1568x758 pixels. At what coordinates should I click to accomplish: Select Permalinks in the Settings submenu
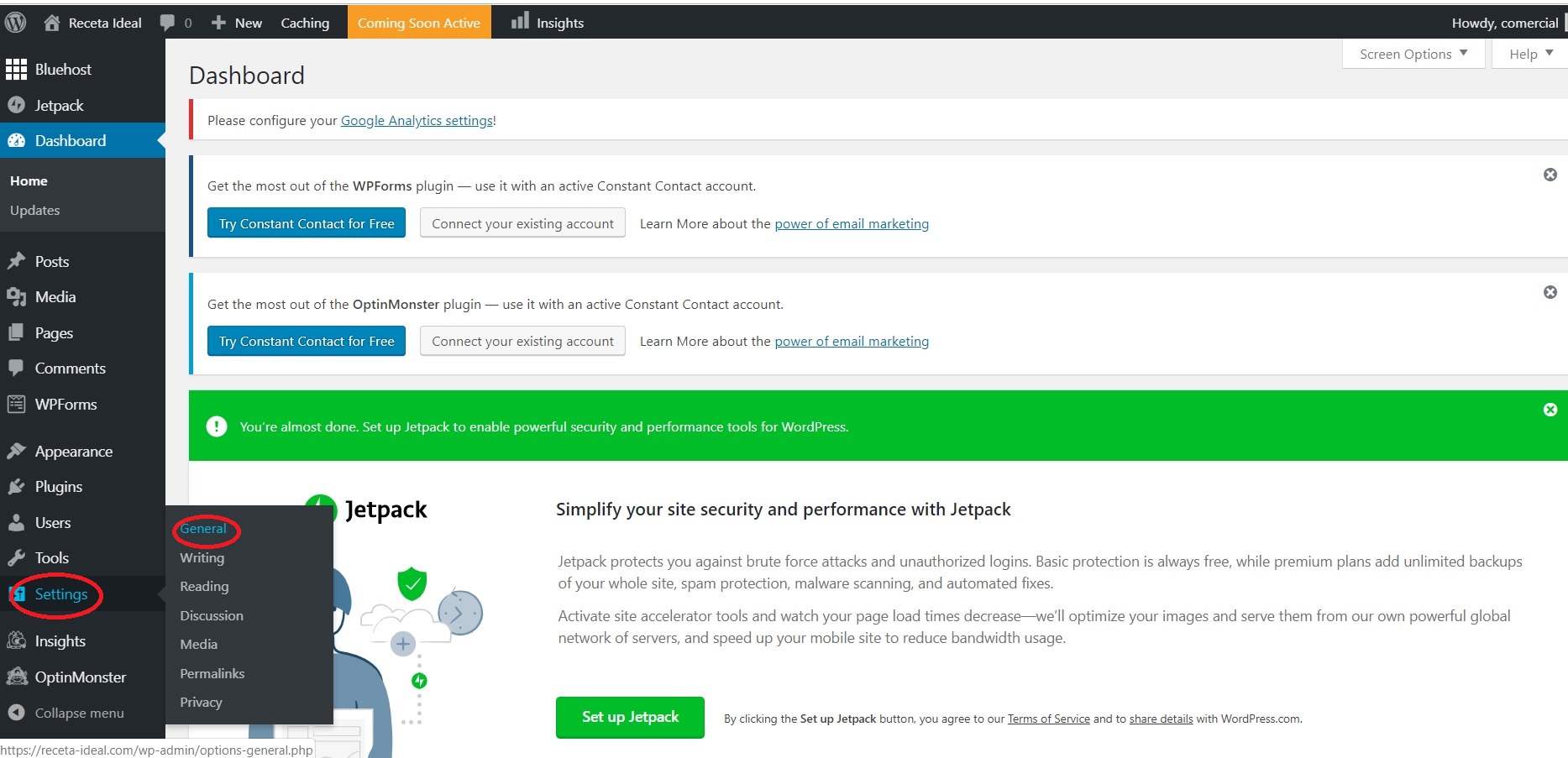point(212,673)
